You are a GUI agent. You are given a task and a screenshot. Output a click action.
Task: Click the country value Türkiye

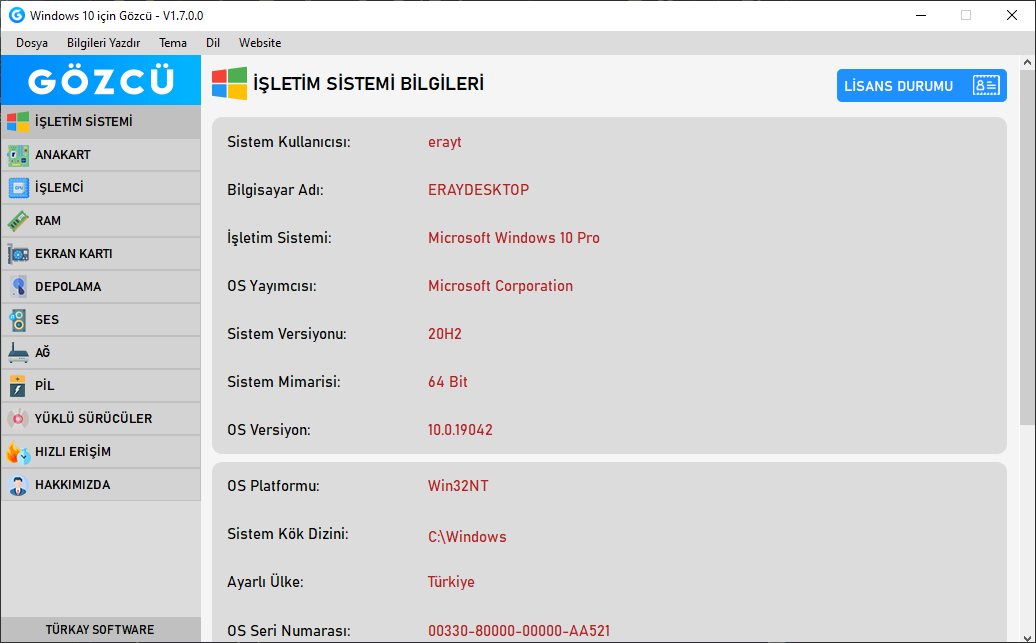(451, 582)
